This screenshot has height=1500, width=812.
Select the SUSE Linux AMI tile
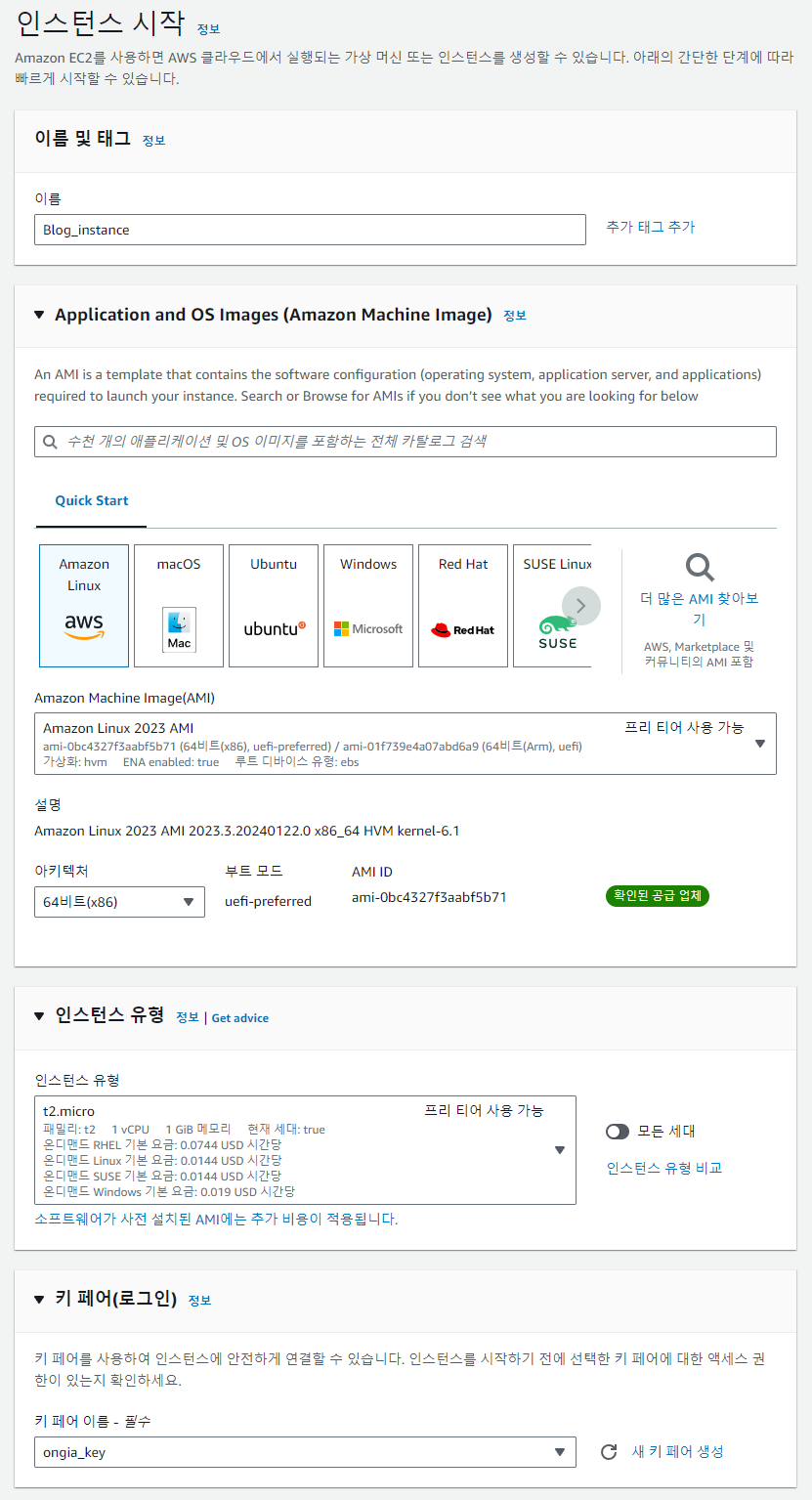[x=552, y=606]
